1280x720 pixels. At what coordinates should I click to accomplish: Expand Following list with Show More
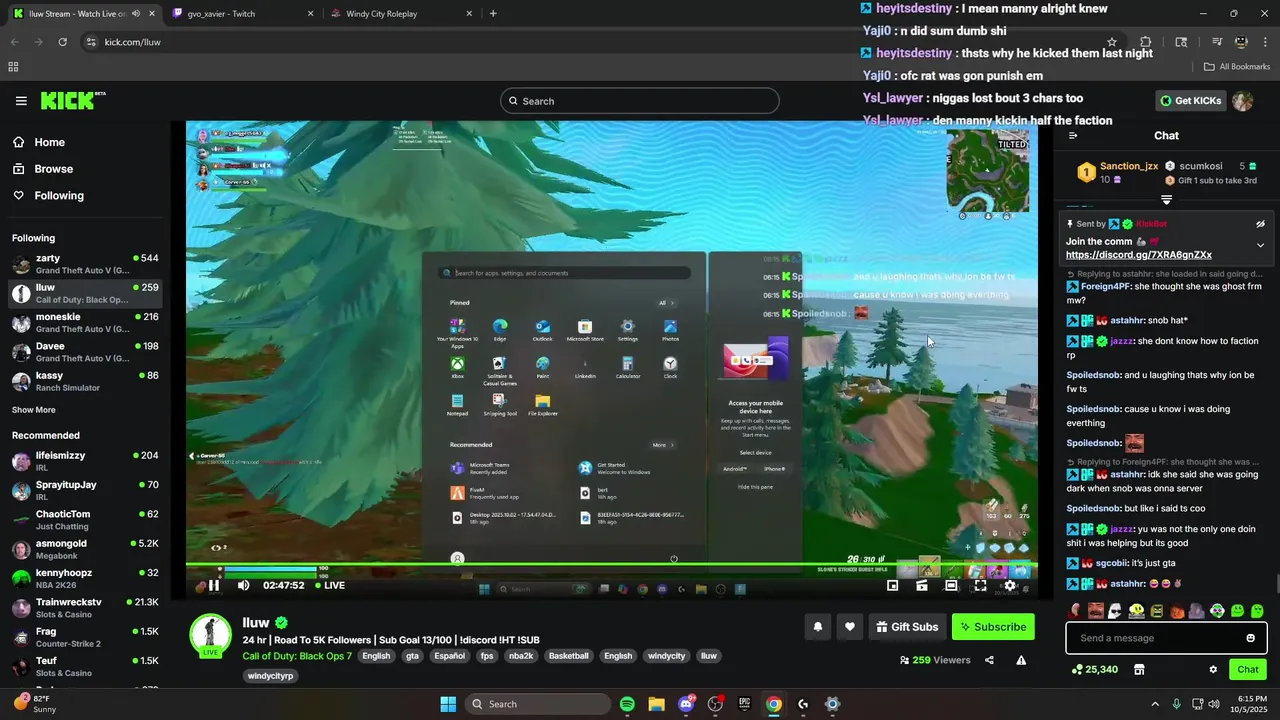(34, 410)
